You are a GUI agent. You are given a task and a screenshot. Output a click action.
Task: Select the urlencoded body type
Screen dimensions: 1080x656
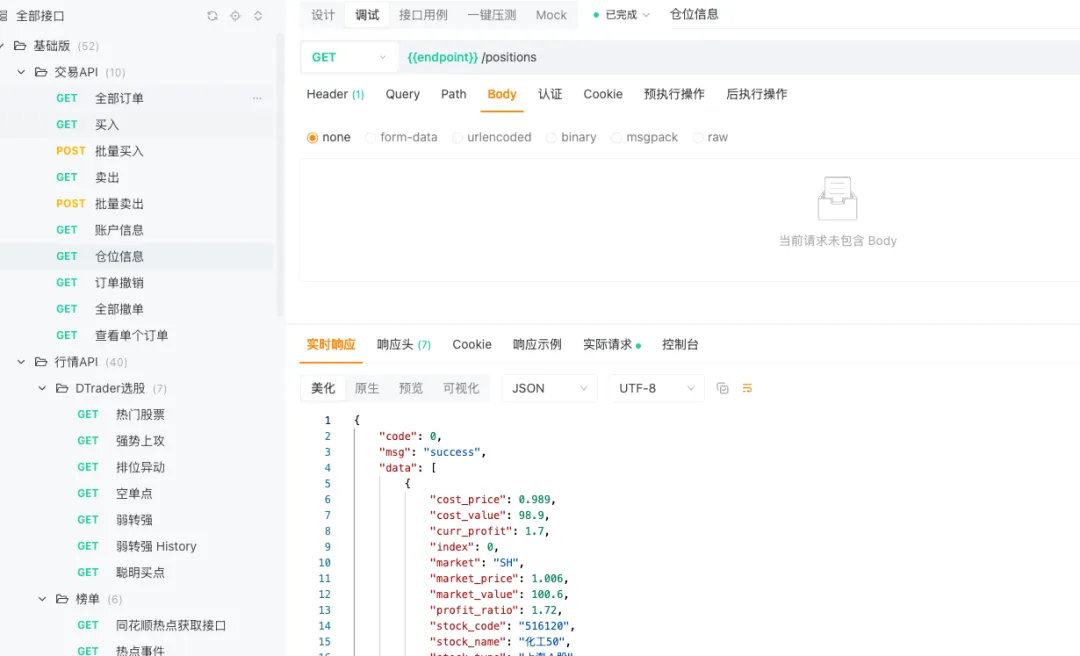click(x=492, y=137)
